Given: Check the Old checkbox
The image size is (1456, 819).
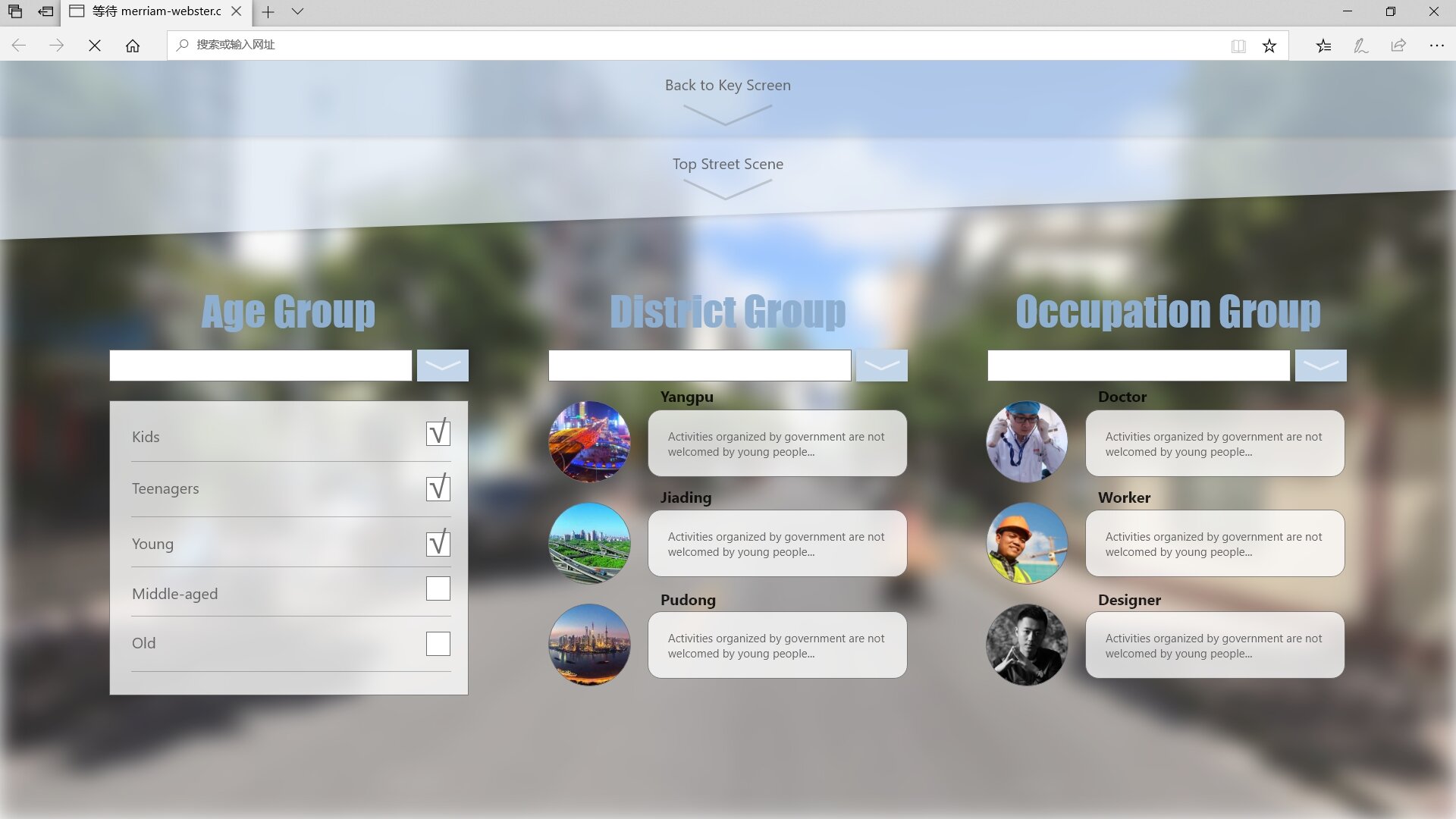Looking at the screenshot, I should coord(438,644).
